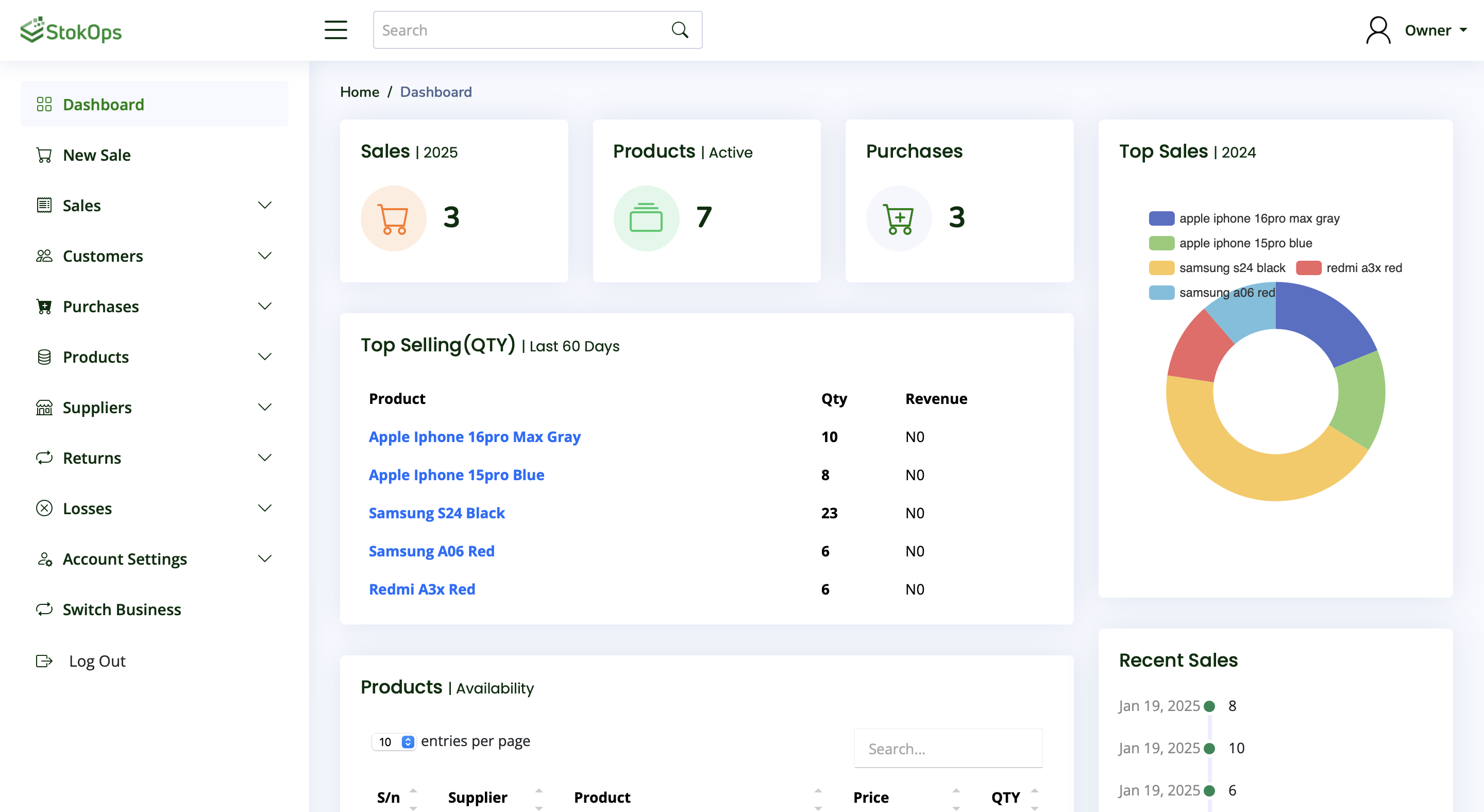Screen dimensions: 1484x812
Task: Click the search magnifier icon
Action: click(x=680, y=30)
